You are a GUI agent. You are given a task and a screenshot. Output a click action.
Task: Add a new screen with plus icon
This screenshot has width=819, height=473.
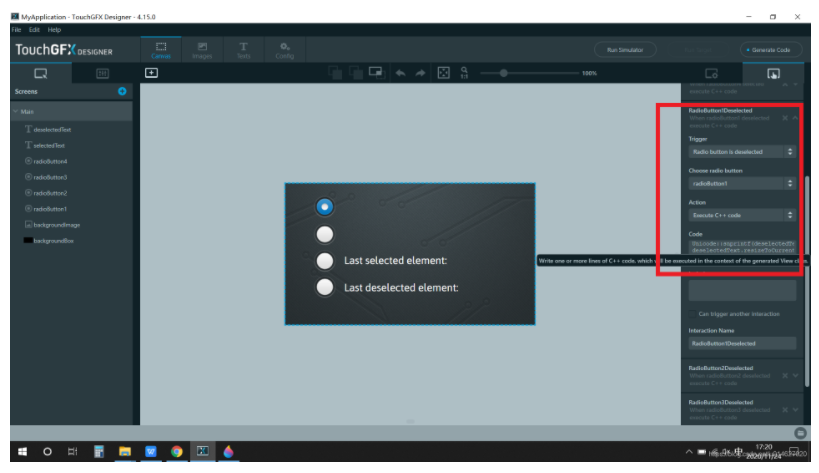point(122,91)
